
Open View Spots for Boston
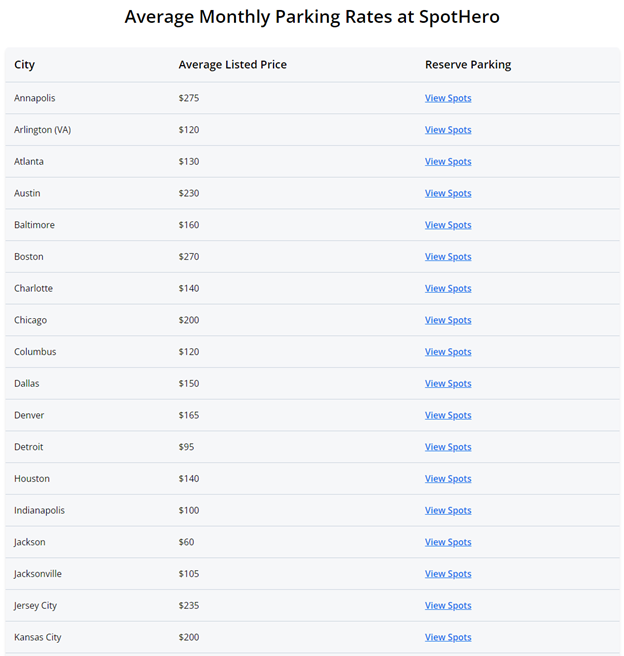coord(448,256)
